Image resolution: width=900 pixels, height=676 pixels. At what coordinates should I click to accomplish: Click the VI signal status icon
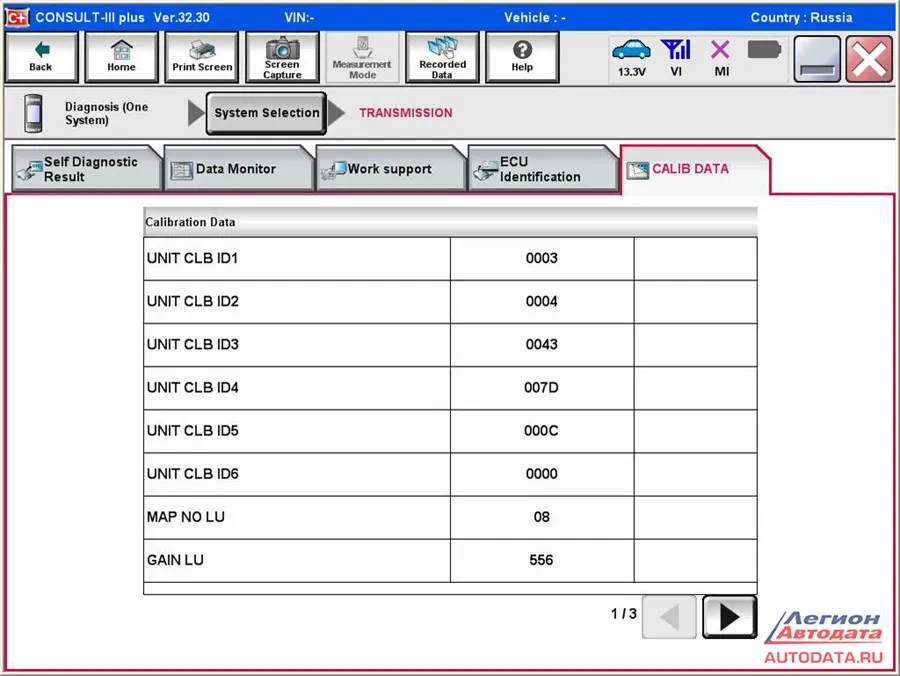coord(676,57)
